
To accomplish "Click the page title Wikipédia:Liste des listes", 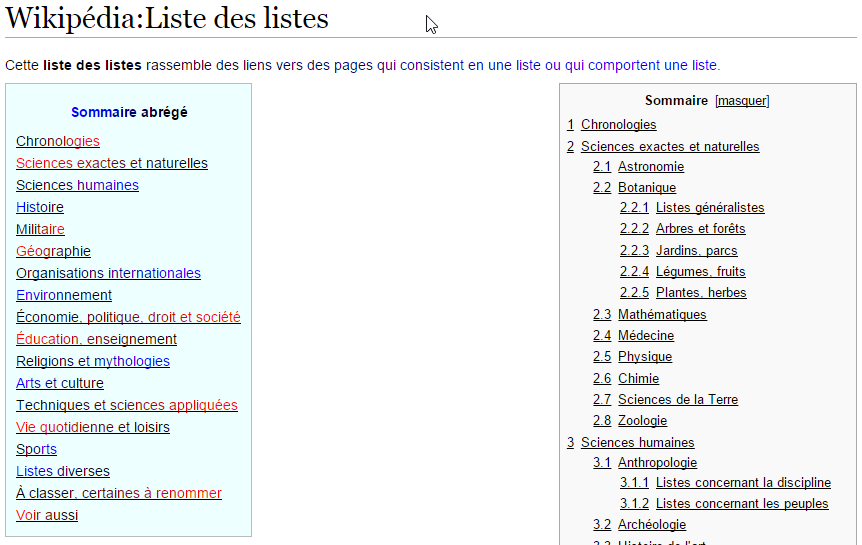I will pyautogui.click(x=167, y=18).
